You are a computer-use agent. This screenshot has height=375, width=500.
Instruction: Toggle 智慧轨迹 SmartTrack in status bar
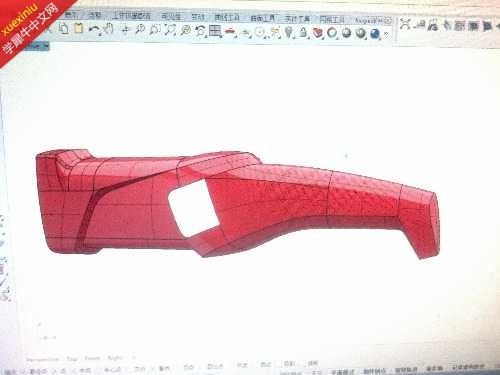(x=406, y=370)
